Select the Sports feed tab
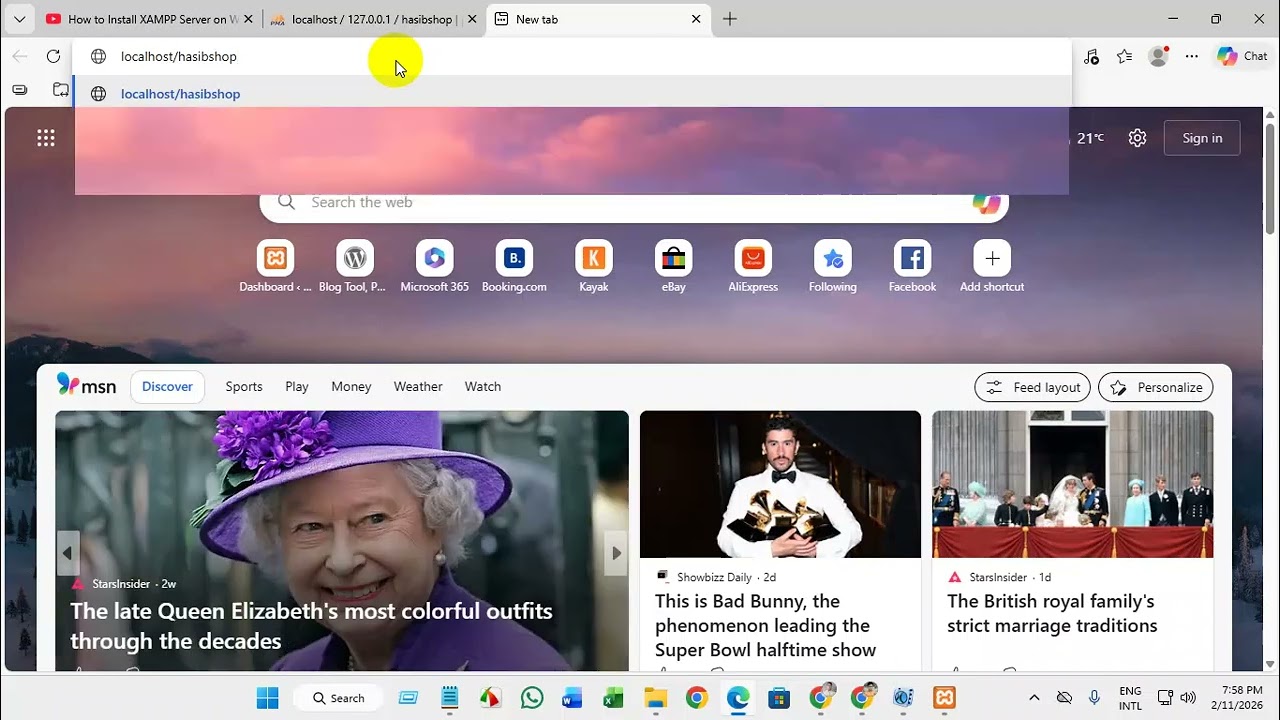The width and height of the screenshot is (1280, 720). pos(244,386)
